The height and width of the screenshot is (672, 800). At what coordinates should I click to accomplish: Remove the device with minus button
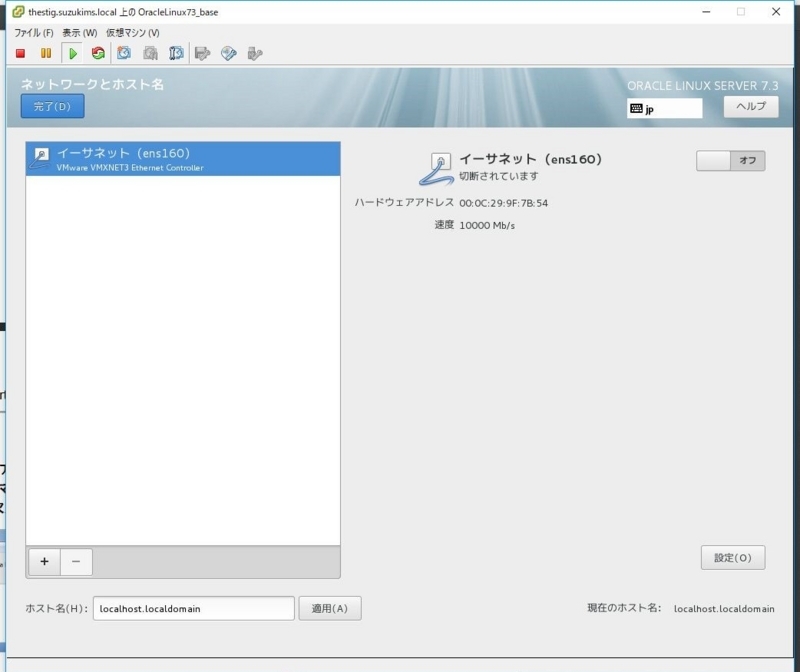click(76, 562)
